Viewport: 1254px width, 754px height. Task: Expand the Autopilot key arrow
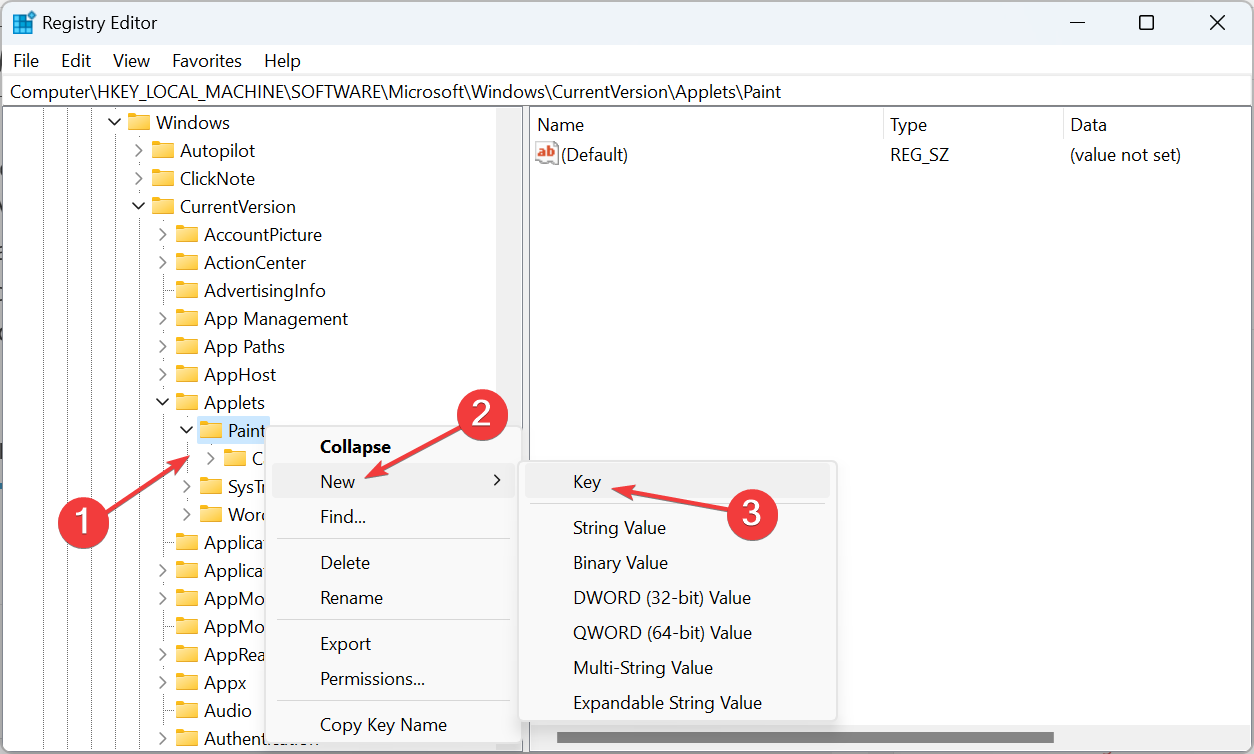coord(139,150)
